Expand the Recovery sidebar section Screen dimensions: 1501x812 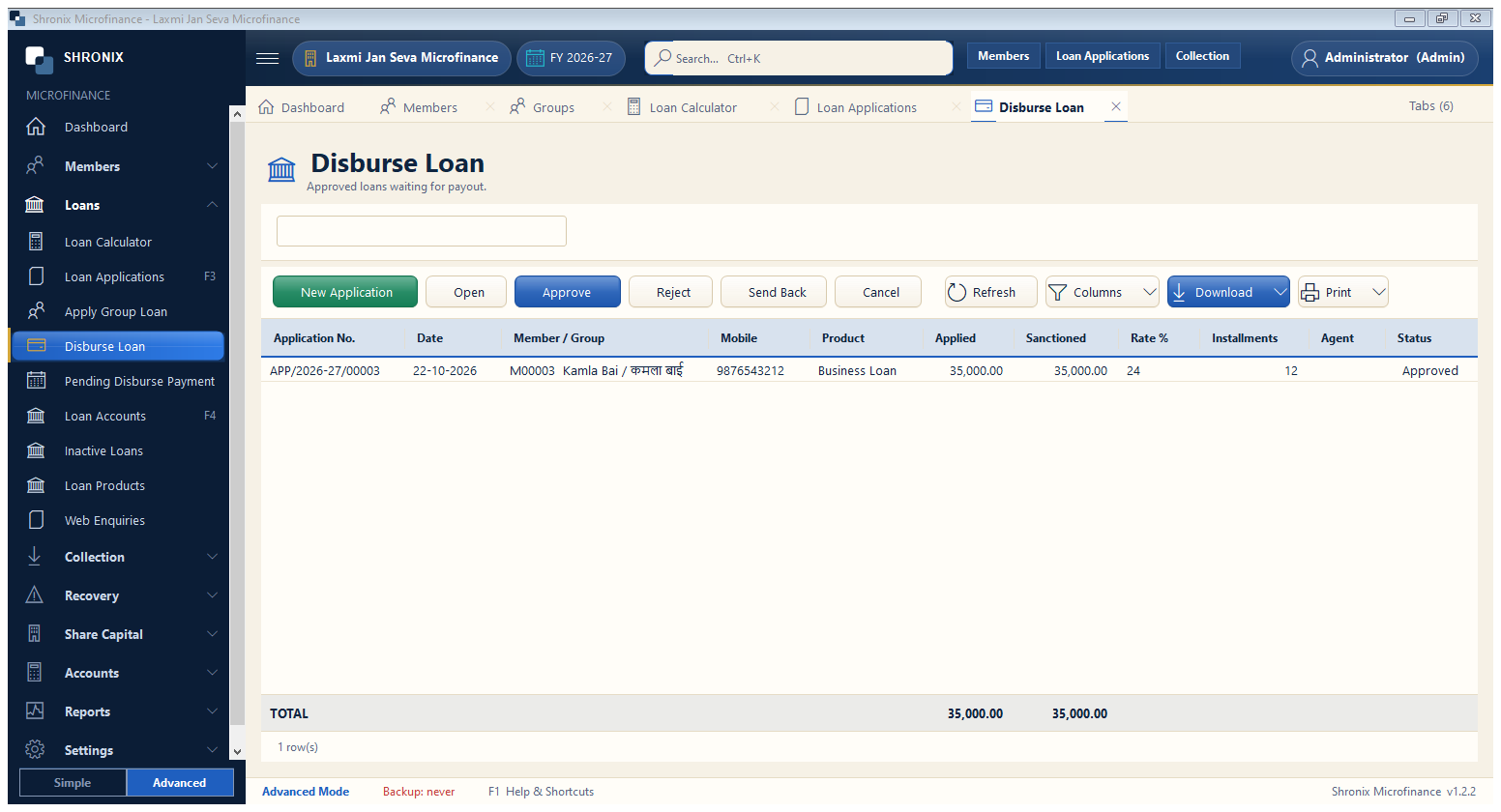(212, 595)
